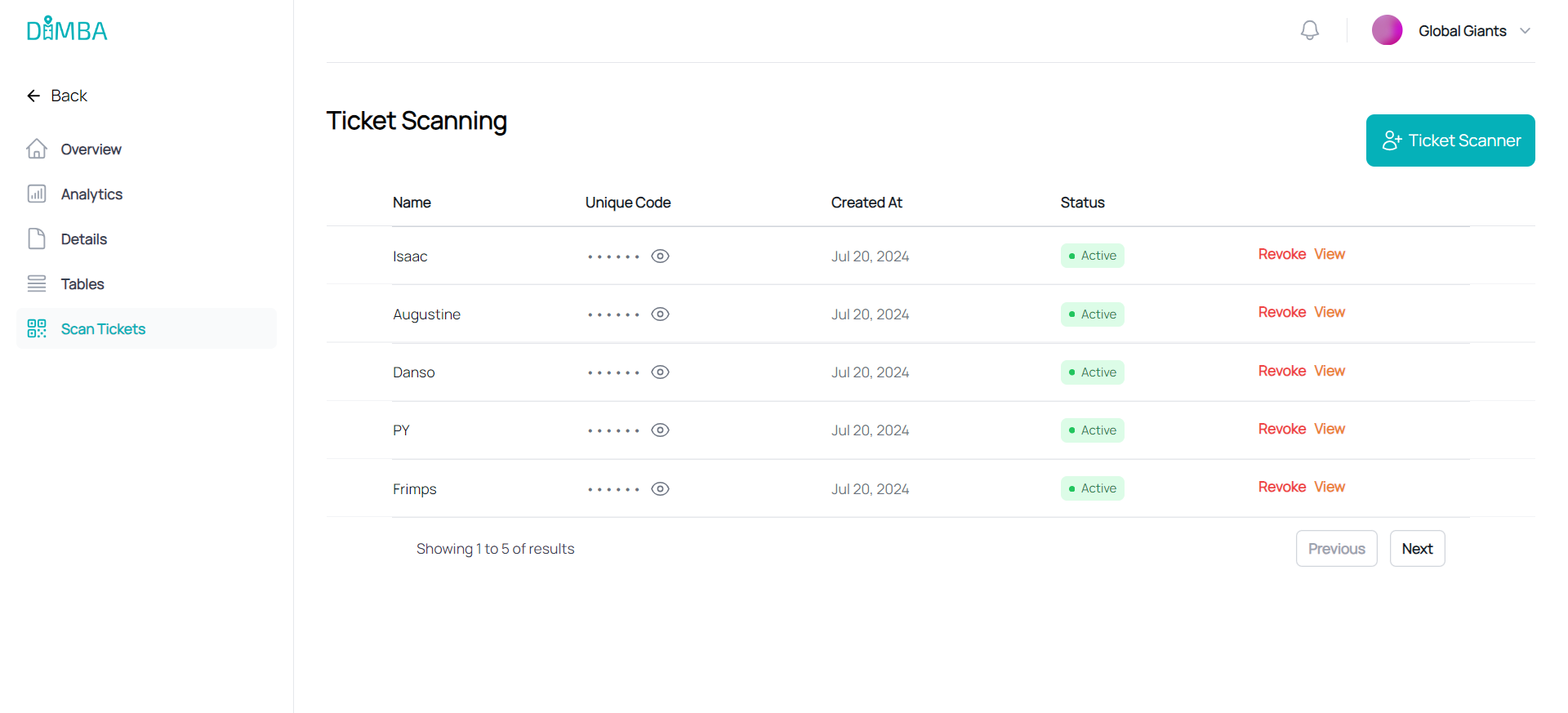Click the Previous page button
Screen dimensions: 1568x713
[x=1336, y=549]
